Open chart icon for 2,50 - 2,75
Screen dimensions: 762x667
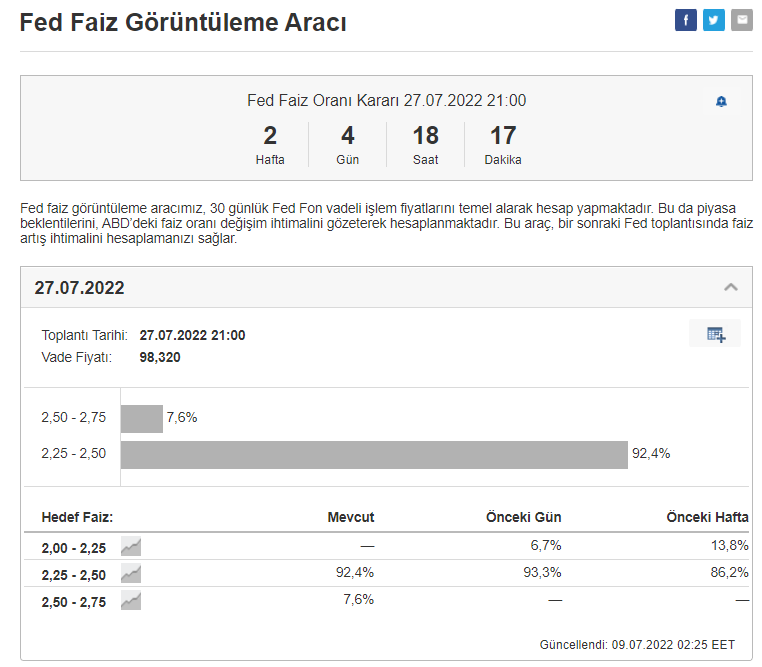131,600
